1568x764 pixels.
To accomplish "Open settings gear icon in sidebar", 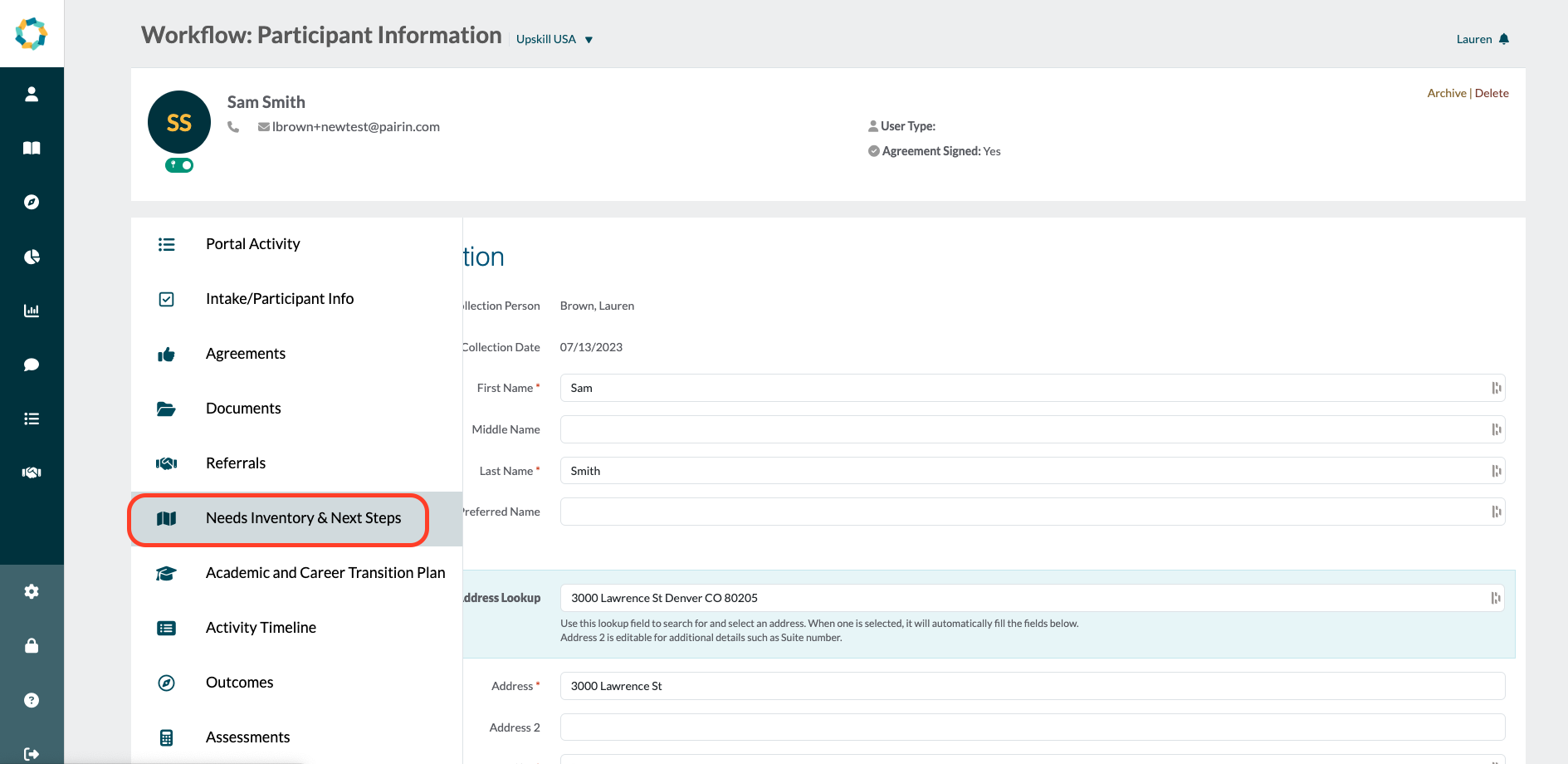I will 32,591.
